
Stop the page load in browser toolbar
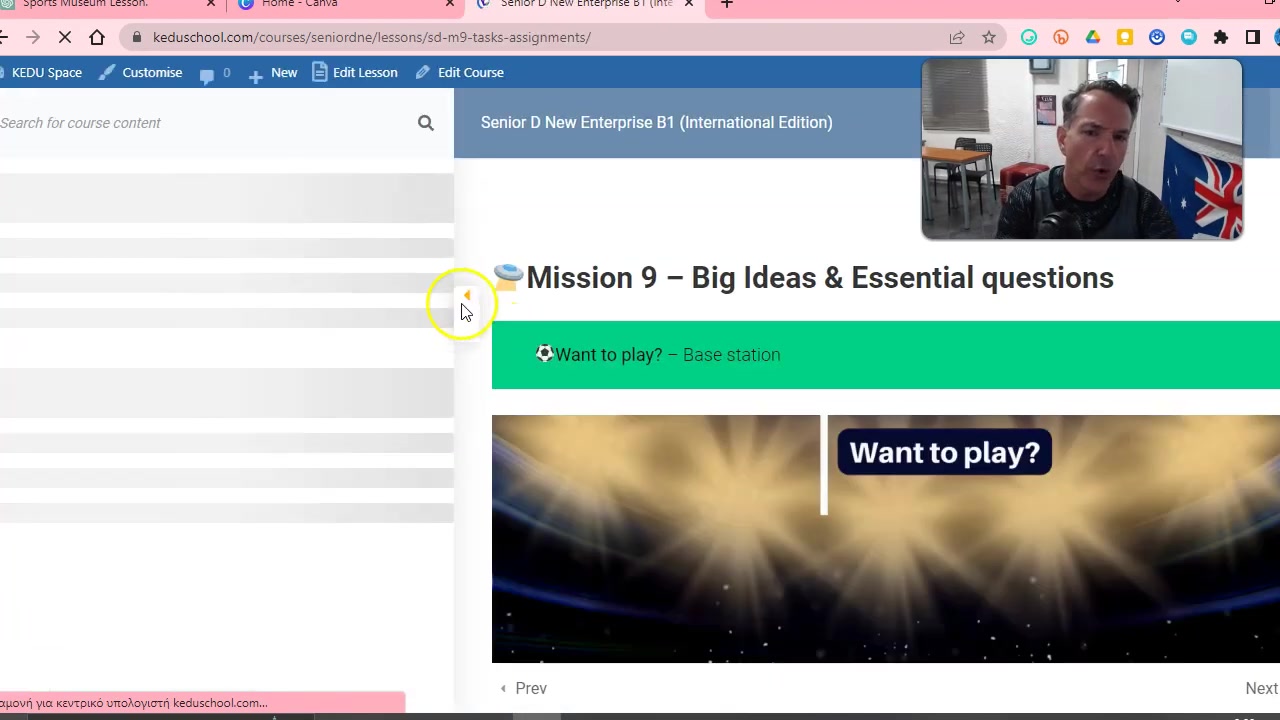pos(64,37)
